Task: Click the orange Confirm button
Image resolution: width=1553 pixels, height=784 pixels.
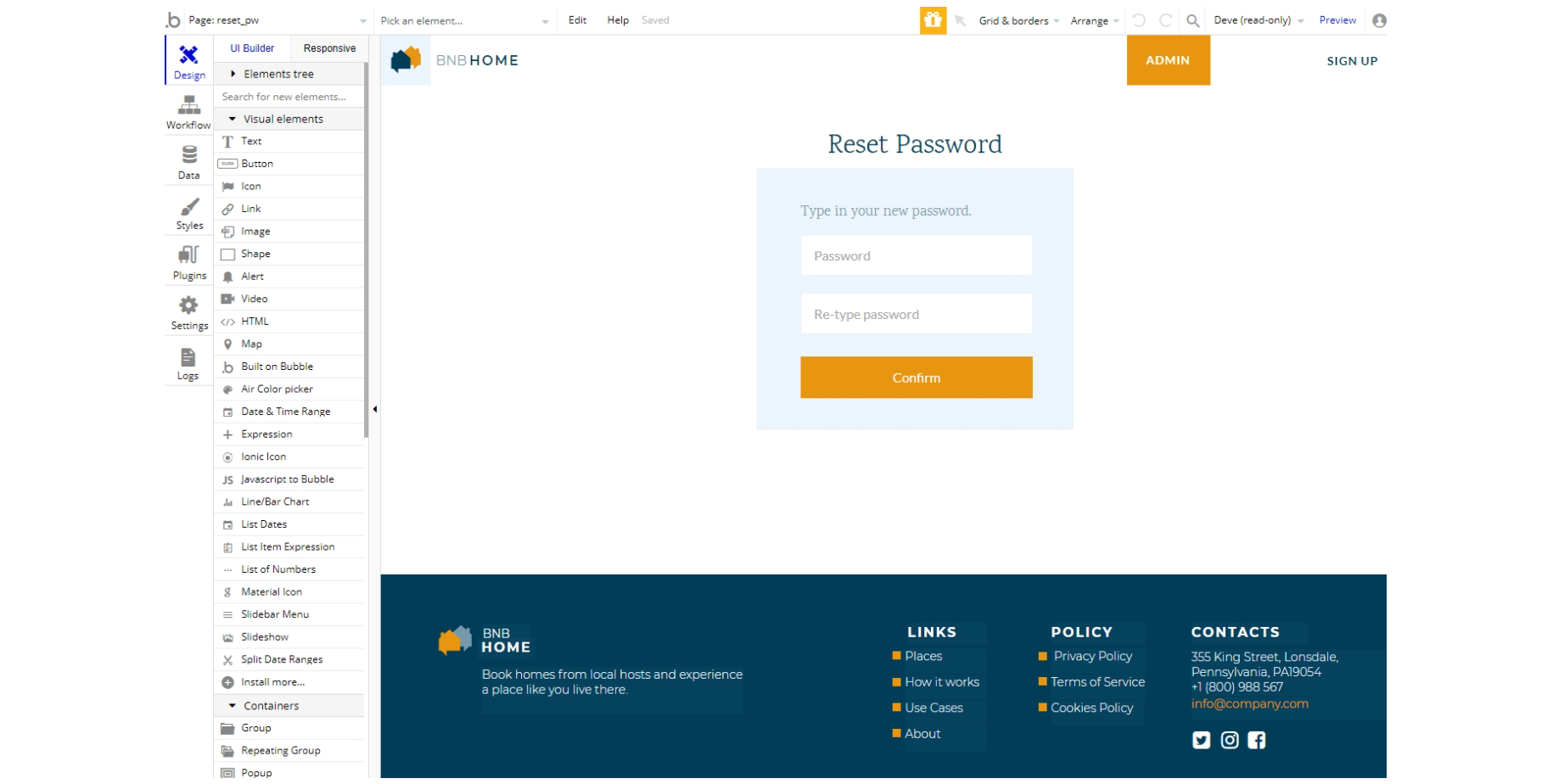Action: click(x=916, y=378)
